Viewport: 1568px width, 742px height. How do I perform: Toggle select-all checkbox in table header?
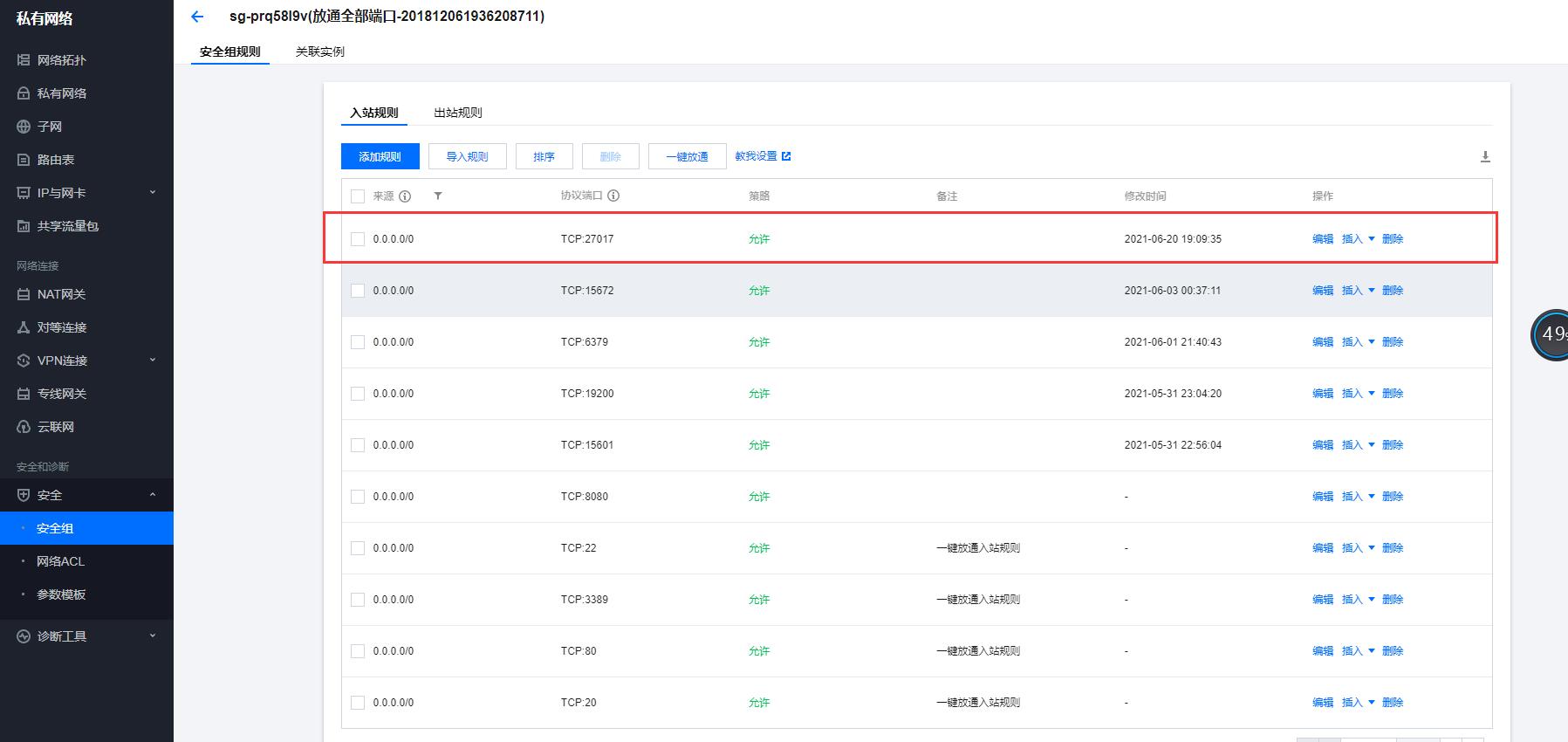358,196
